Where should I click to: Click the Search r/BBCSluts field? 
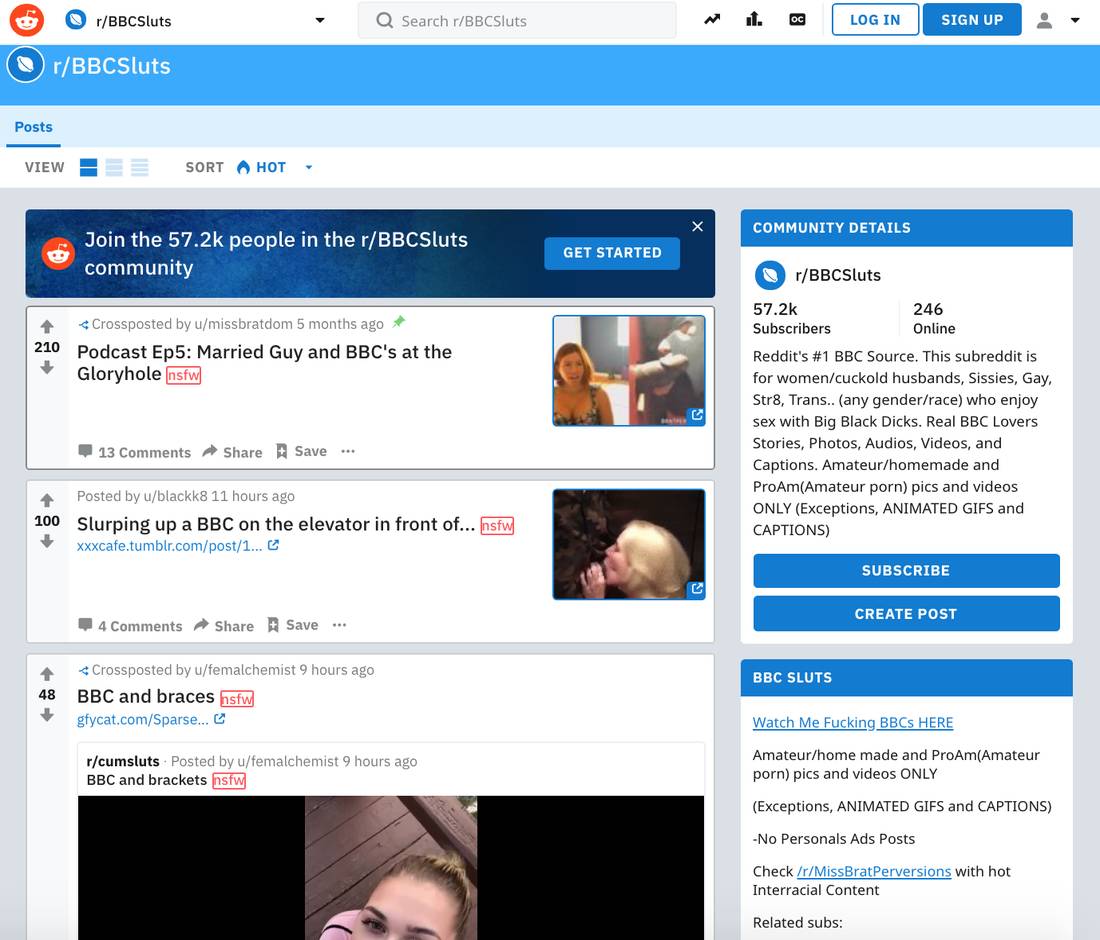tap(517, 20)
